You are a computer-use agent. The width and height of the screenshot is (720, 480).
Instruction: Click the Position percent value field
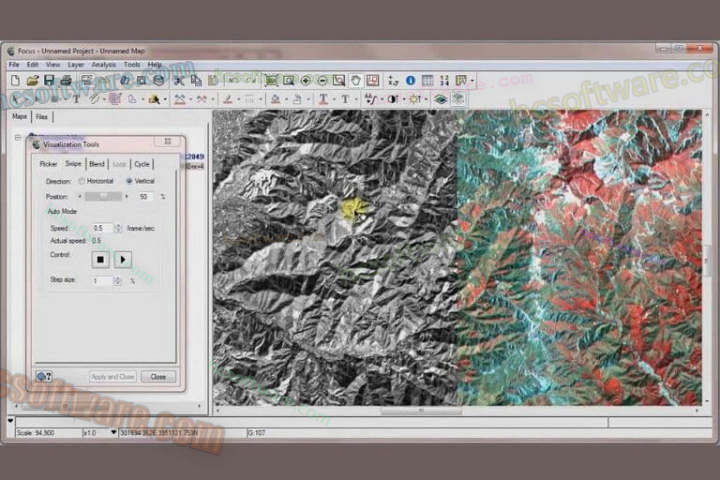pos(145,197)
